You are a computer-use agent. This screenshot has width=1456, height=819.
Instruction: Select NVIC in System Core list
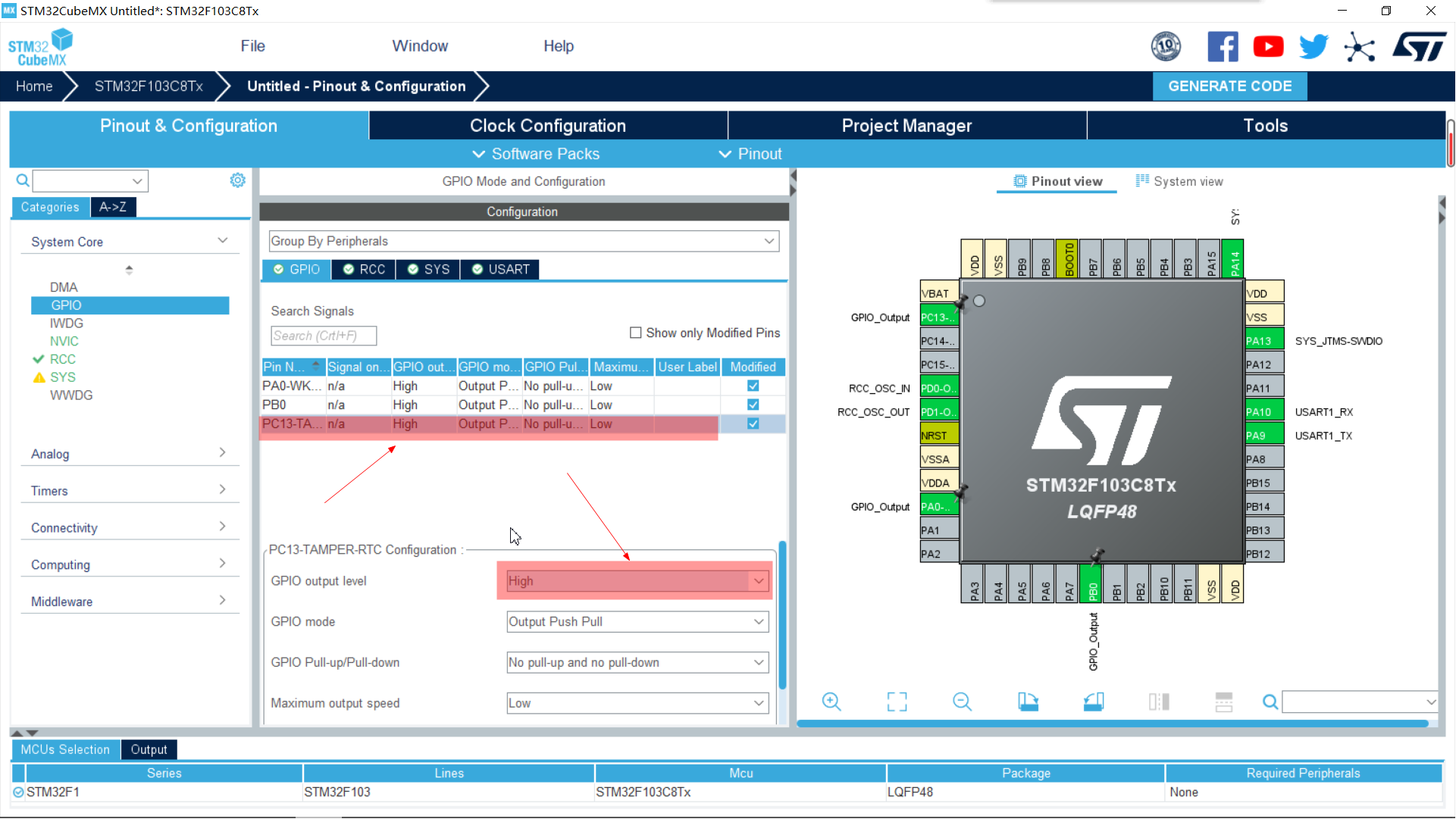pos(64,341)
